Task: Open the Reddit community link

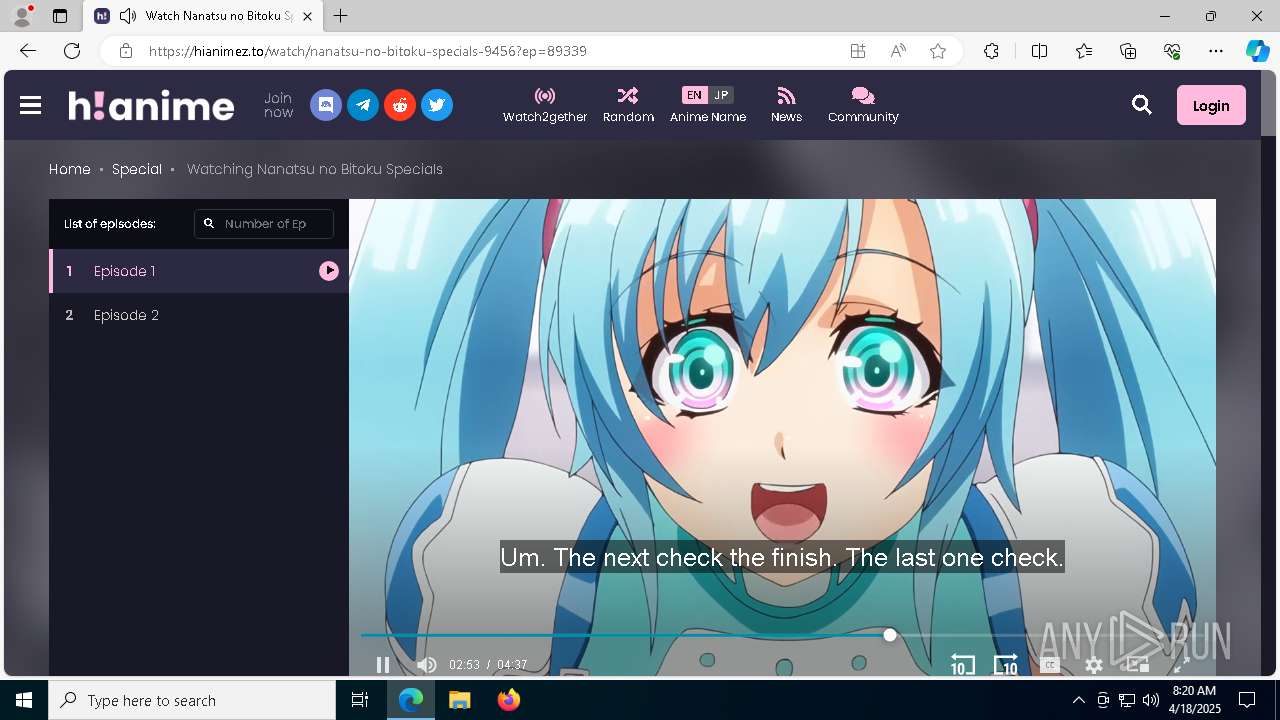Action: pyautogui.click(x=400, y=105)
